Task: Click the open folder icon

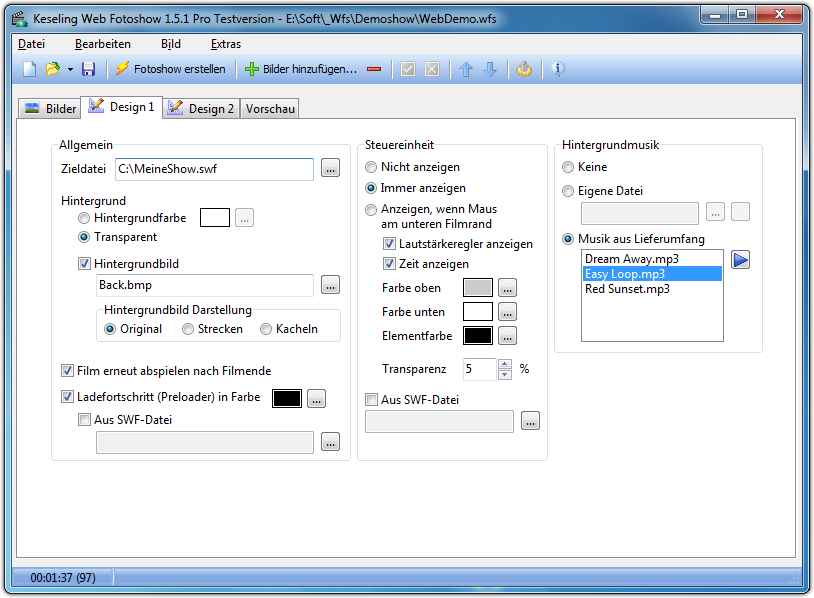Action: pos(53,69)
